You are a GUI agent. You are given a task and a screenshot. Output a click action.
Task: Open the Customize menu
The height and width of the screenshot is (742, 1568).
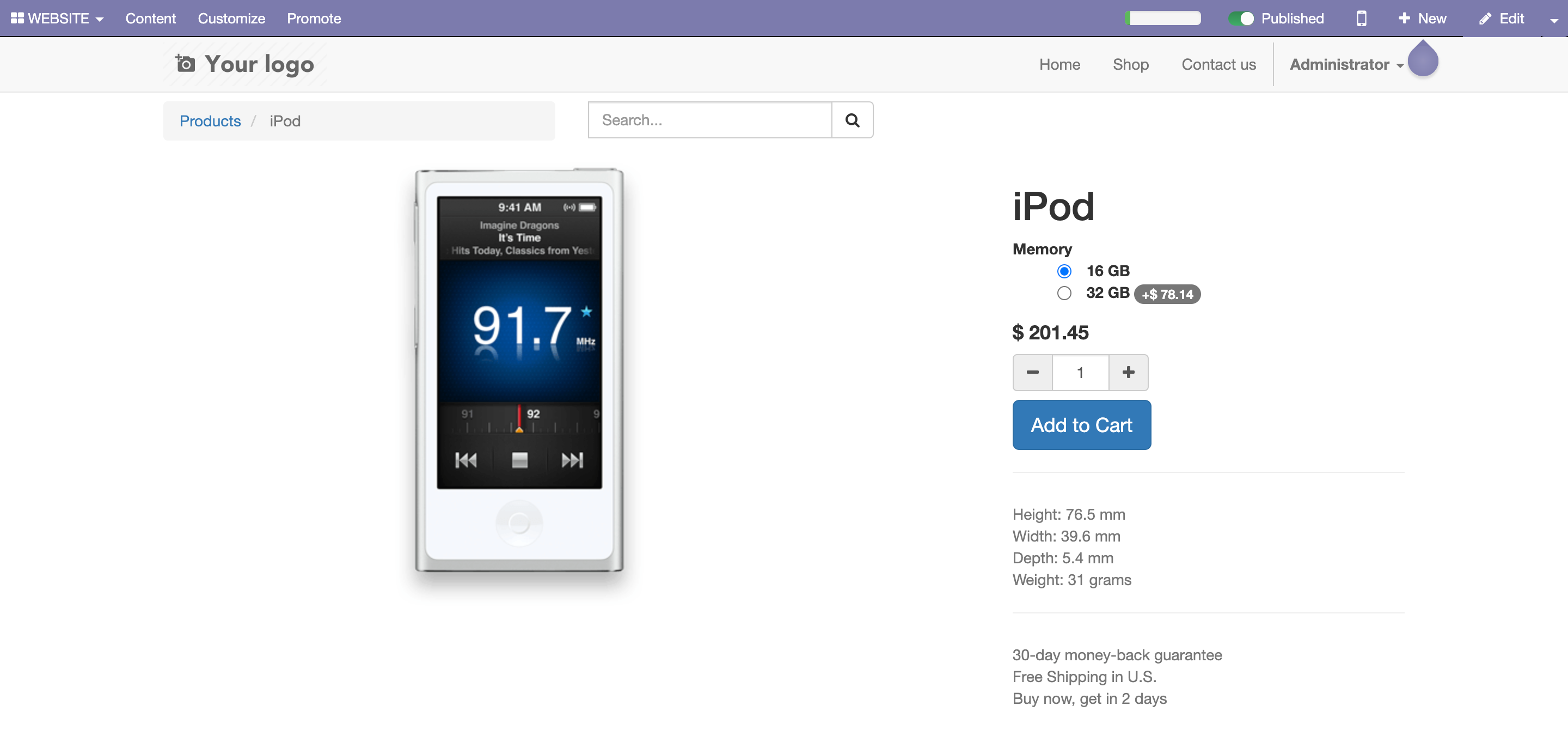(231, 19)
